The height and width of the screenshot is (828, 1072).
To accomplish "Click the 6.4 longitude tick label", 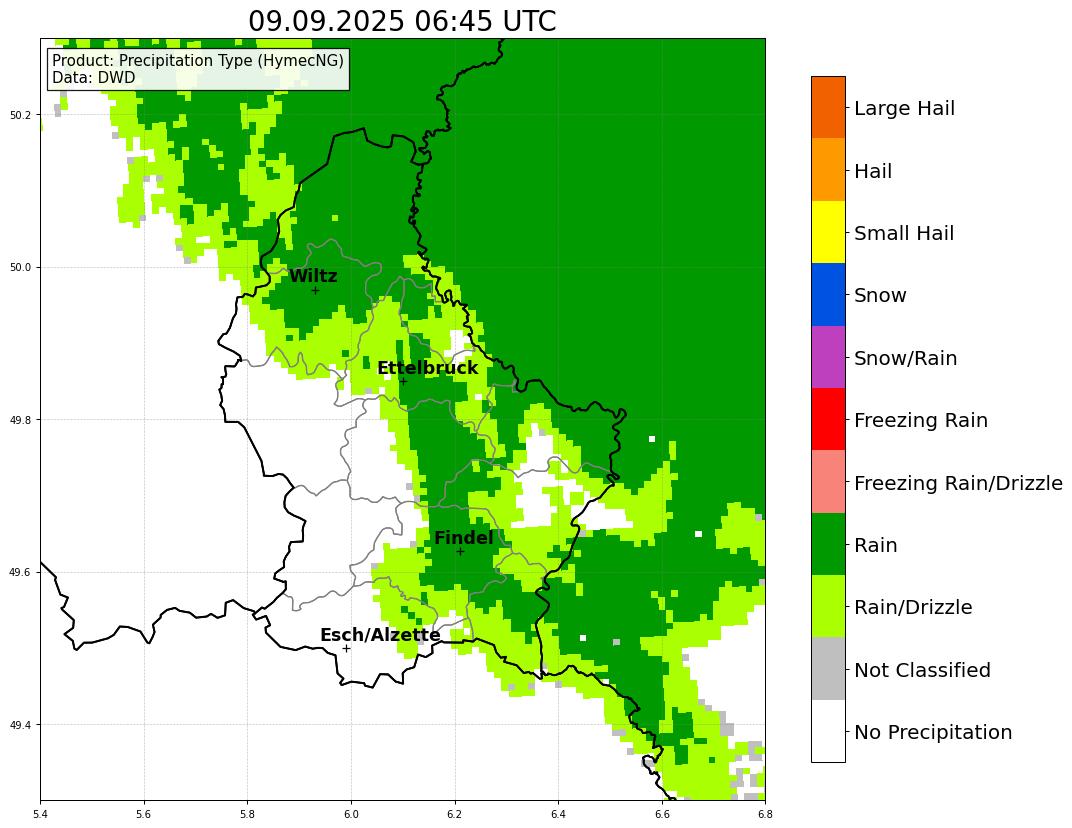I will click(x=558, y=814).
